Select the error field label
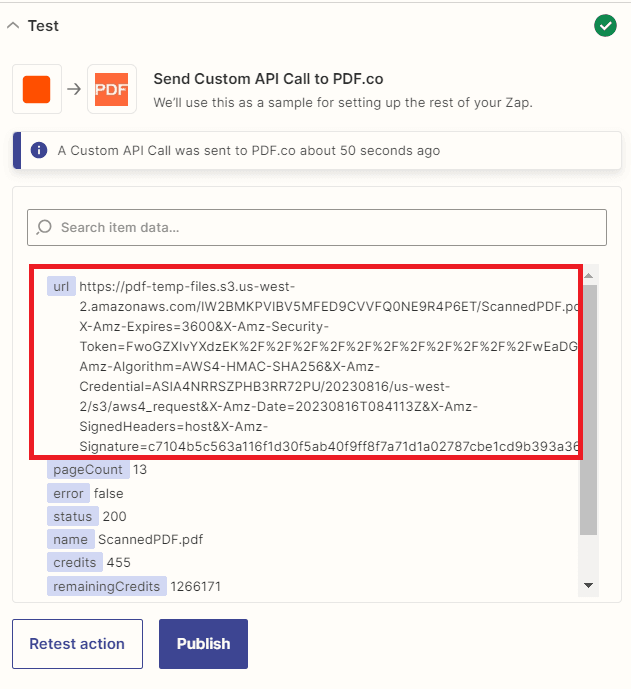Viewport: 631px width, 689px height. click(69, 493)
